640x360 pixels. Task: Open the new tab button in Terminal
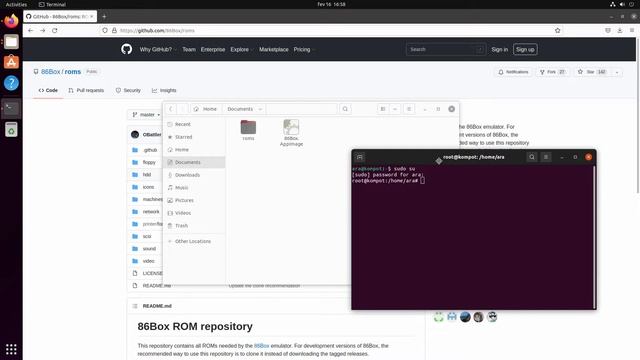[360, 157]
